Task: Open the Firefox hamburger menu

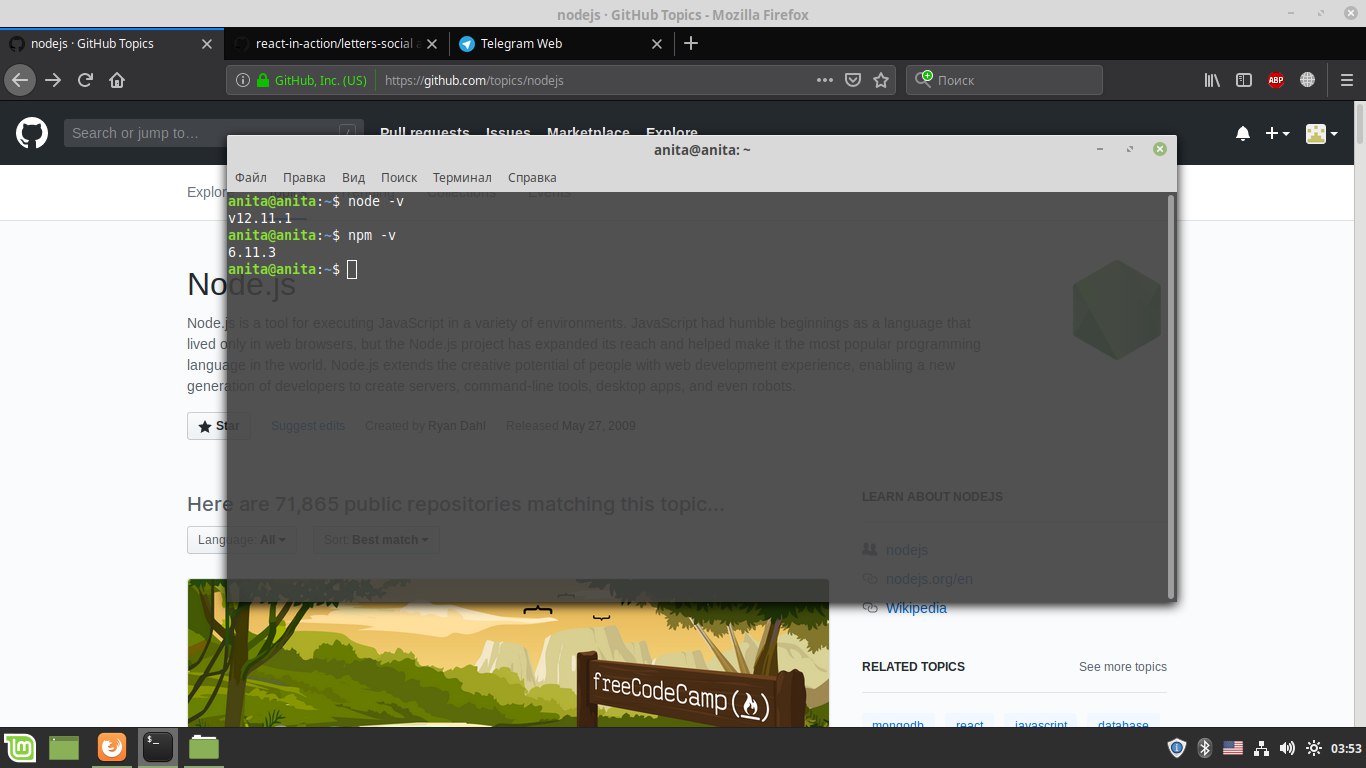Action: coord(1346,80)
